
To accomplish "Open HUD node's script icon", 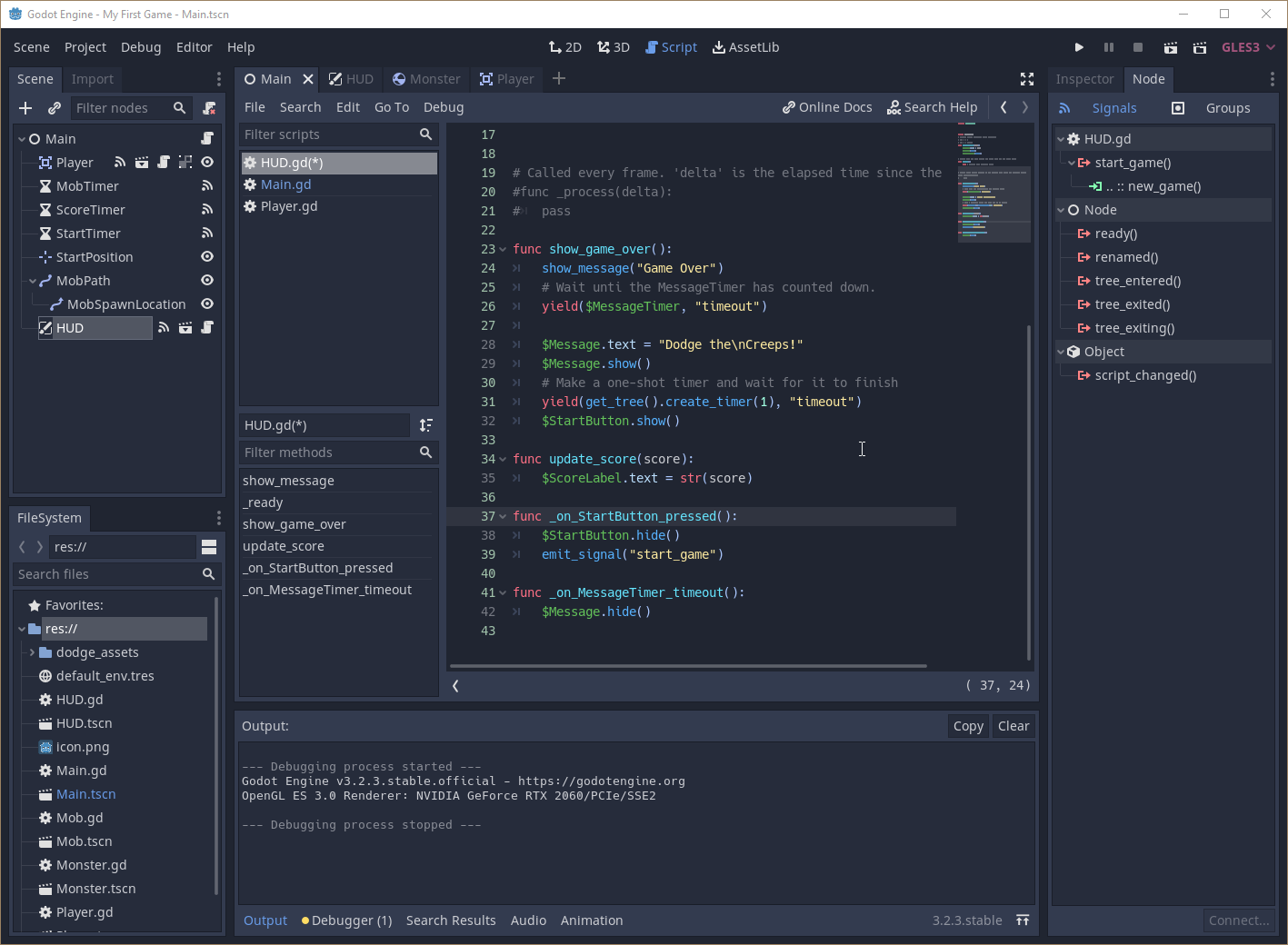I will tap(207, 328).
